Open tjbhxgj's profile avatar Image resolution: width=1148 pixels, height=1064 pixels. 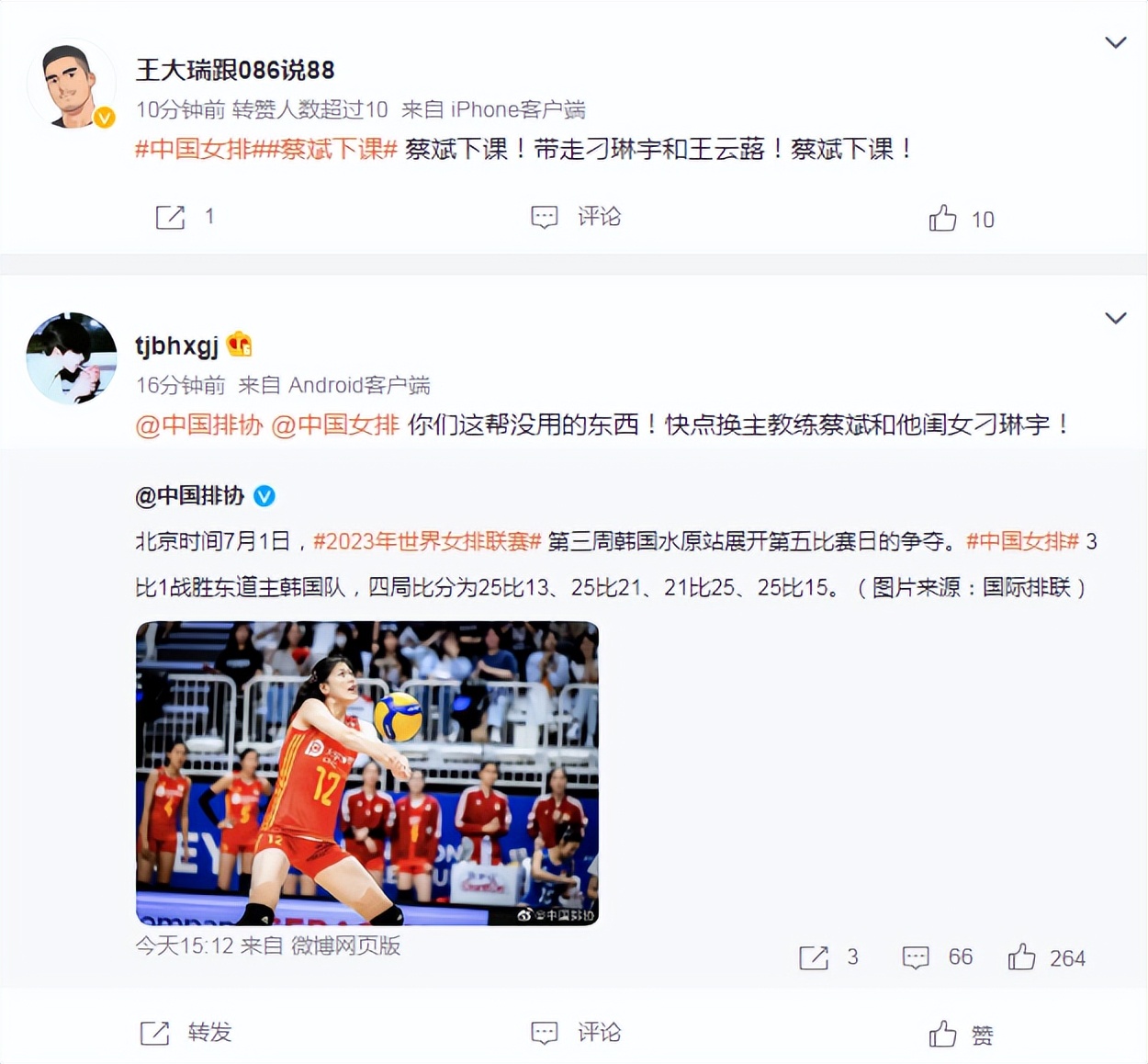(x=72, y=358)
